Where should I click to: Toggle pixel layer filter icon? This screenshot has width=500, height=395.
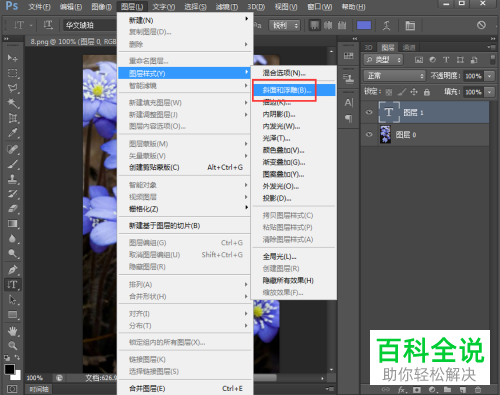tap(419, 60)
